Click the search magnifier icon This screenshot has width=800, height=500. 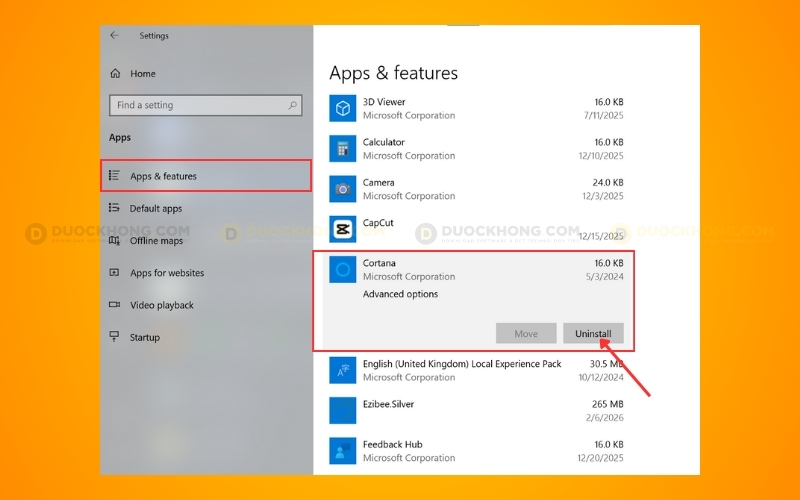293,105
